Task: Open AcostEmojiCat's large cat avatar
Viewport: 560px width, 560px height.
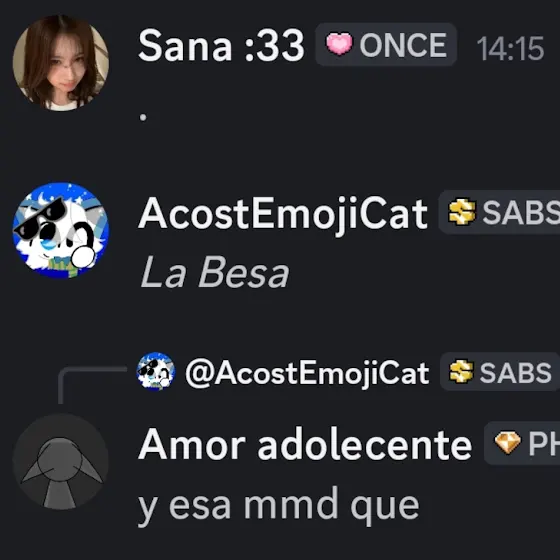Action: (61, 230)
